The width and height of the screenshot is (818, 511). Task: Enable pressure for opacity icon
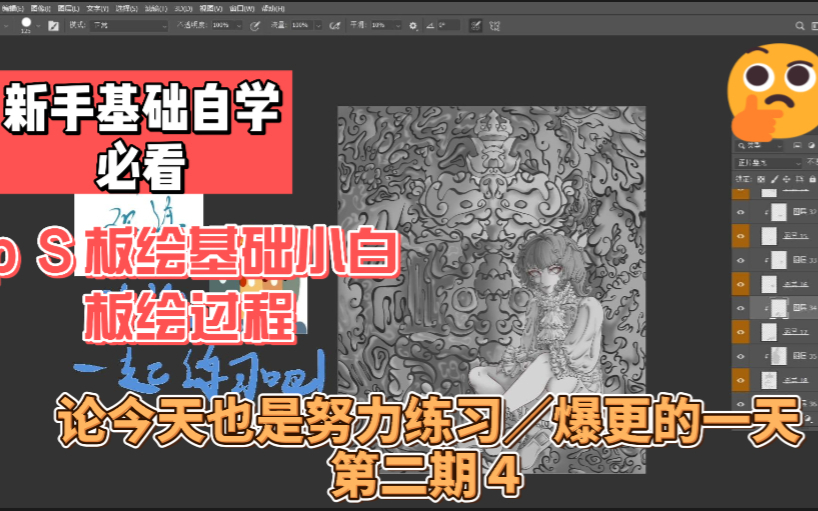click(x=254, y=23)
